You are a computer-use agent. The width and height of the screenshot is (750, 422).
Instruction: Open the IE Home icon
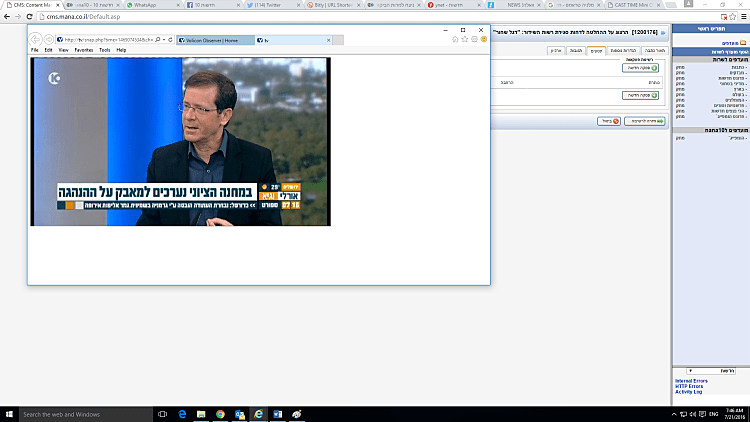point(455,39)
